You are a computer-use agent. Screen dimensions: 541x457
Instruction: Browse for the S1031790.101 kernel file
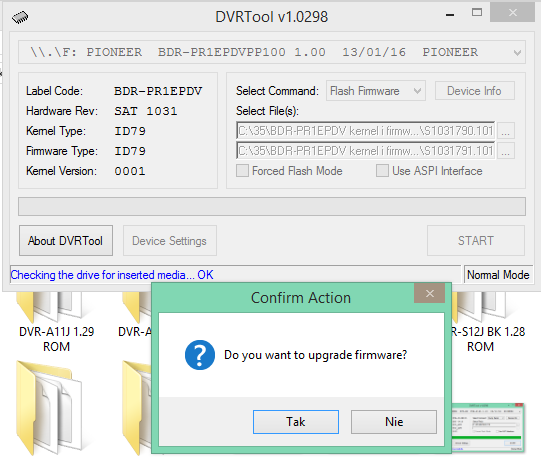(505, 131)
